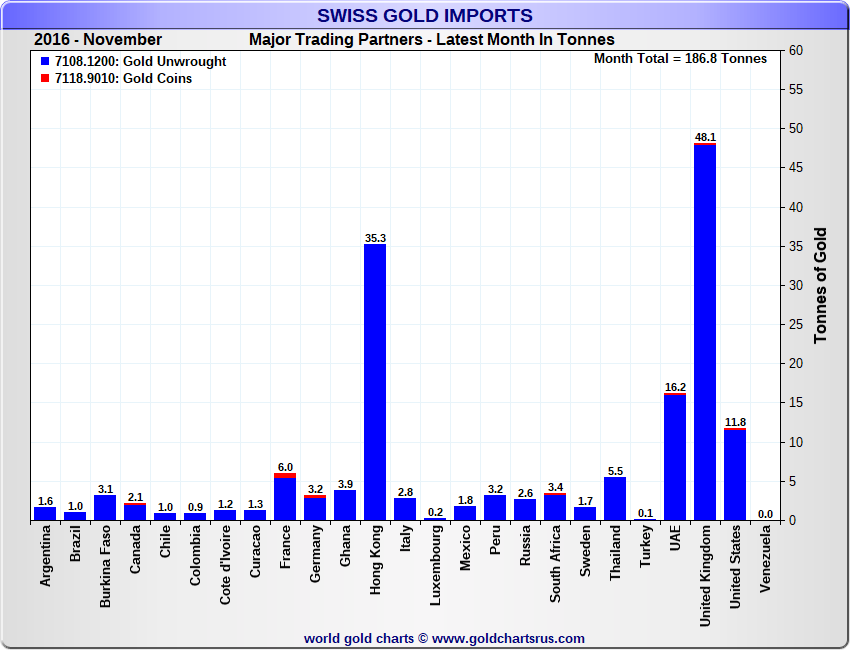Click the 48.1 value label
Image resolution: width=850 pixels, height=650 pixels.
704,137
